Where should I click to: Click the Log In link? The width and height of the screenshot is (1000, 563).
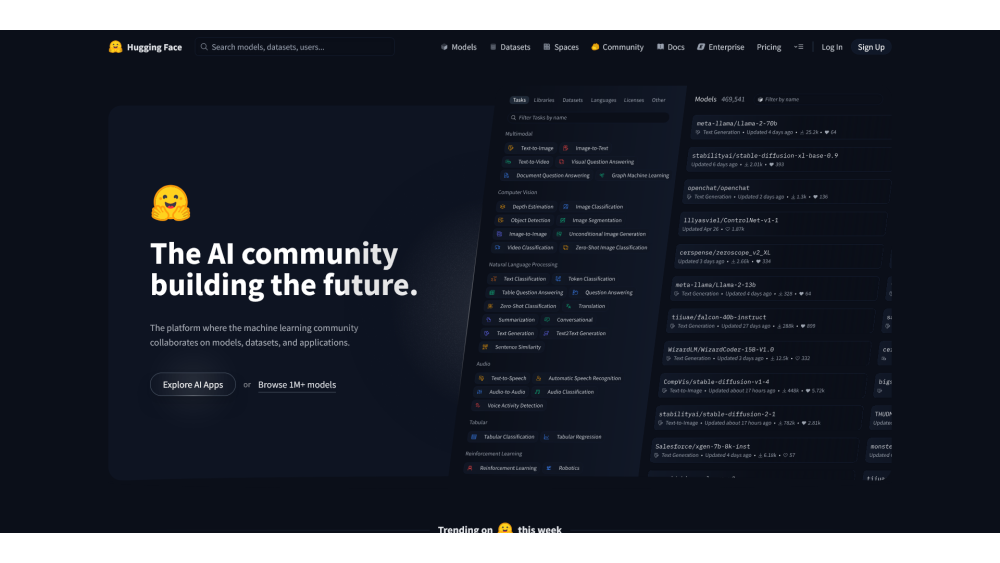[832, 47]
